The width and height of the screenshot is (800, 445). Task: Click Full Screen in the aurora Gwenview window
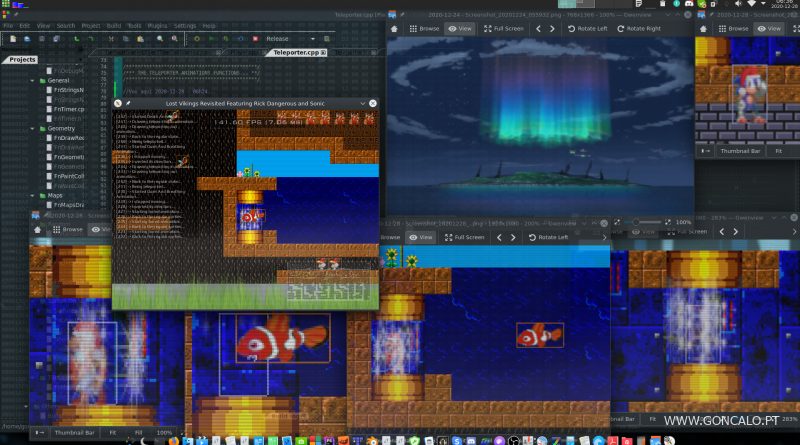pyautogui.click(x=504, y=29)
